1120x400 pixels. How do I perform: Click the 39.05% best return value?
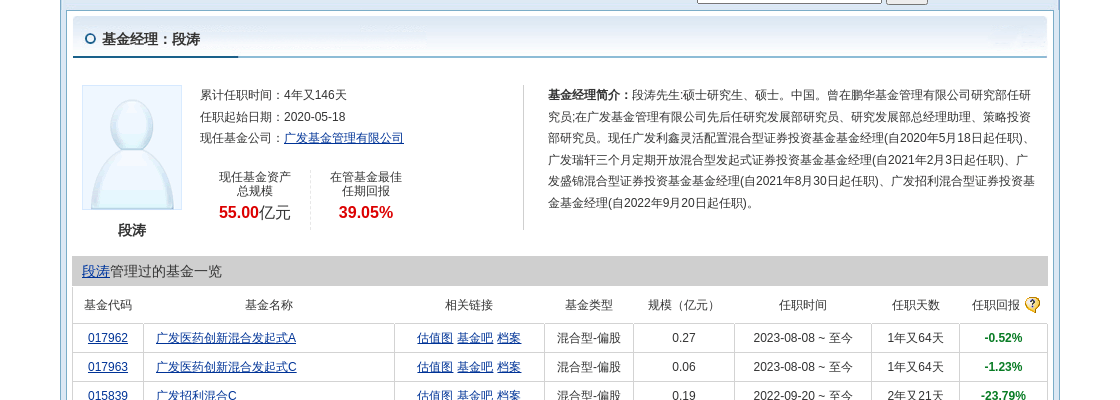tap(366, 212)
